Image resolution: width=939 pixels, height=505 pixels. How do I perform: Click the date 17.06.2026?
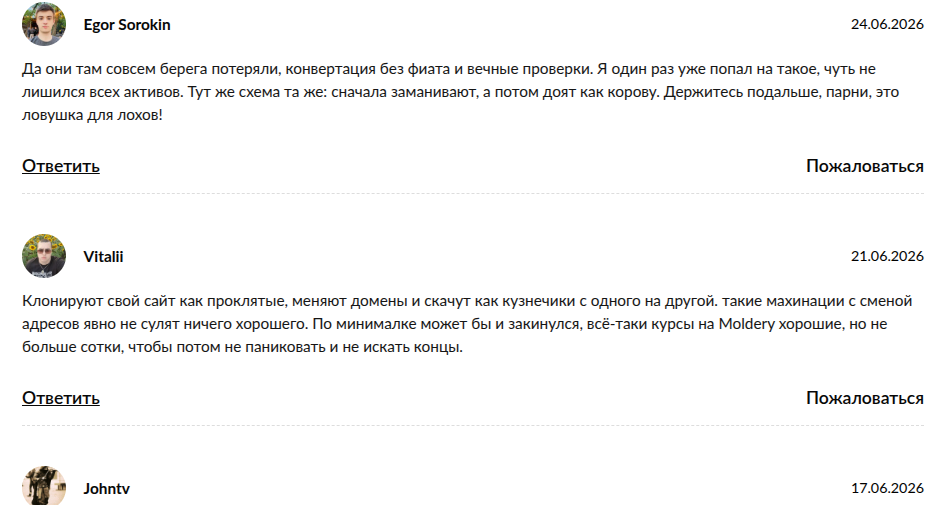[x=887, y=488]
